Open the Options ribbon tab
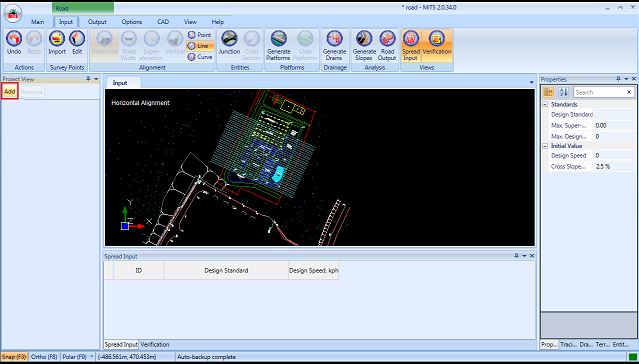This screenshot has width=639, height=364. click(132, 22)
